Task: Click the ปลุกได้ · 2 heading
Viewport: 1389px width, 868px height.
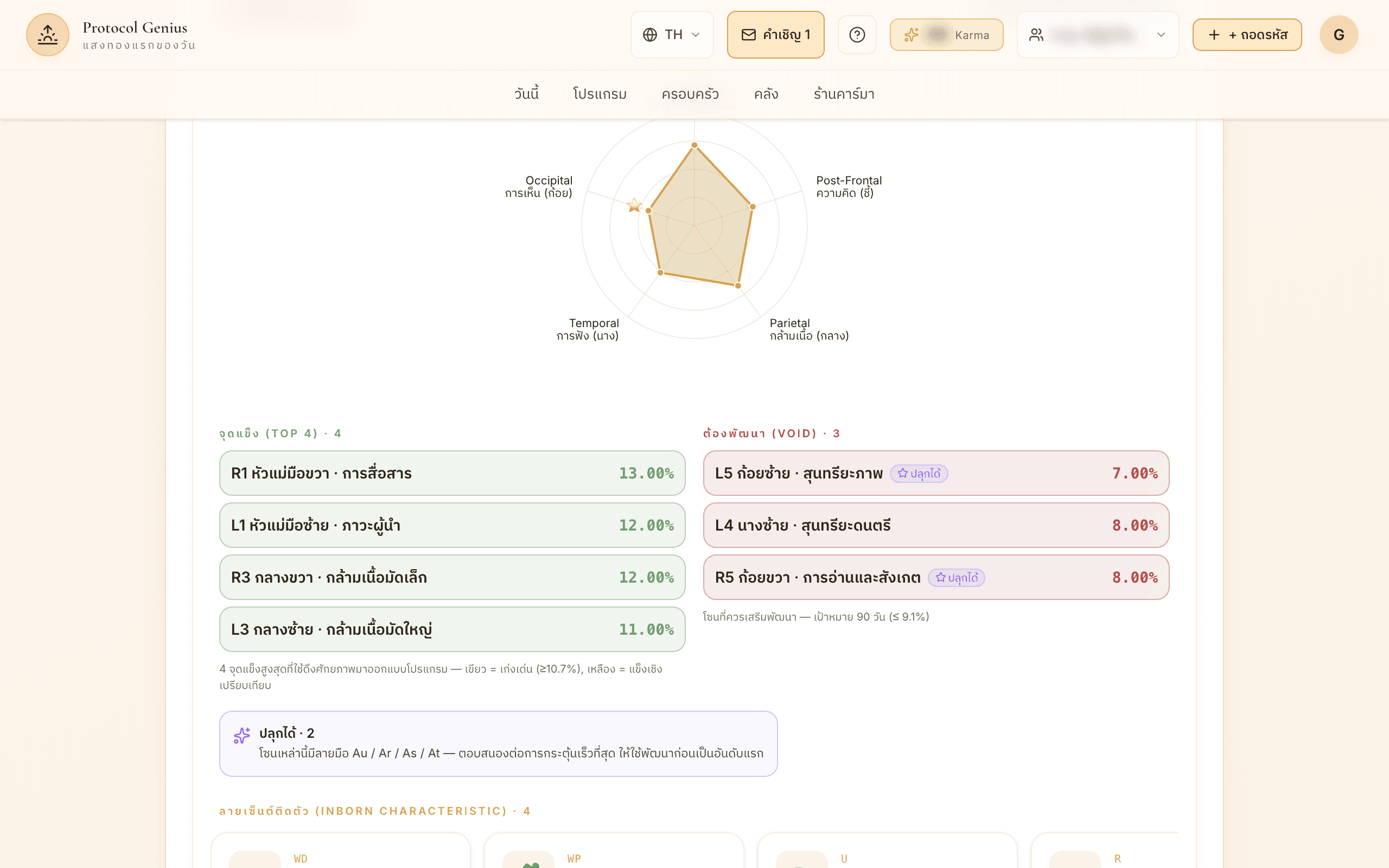Action: coord(286,733)
